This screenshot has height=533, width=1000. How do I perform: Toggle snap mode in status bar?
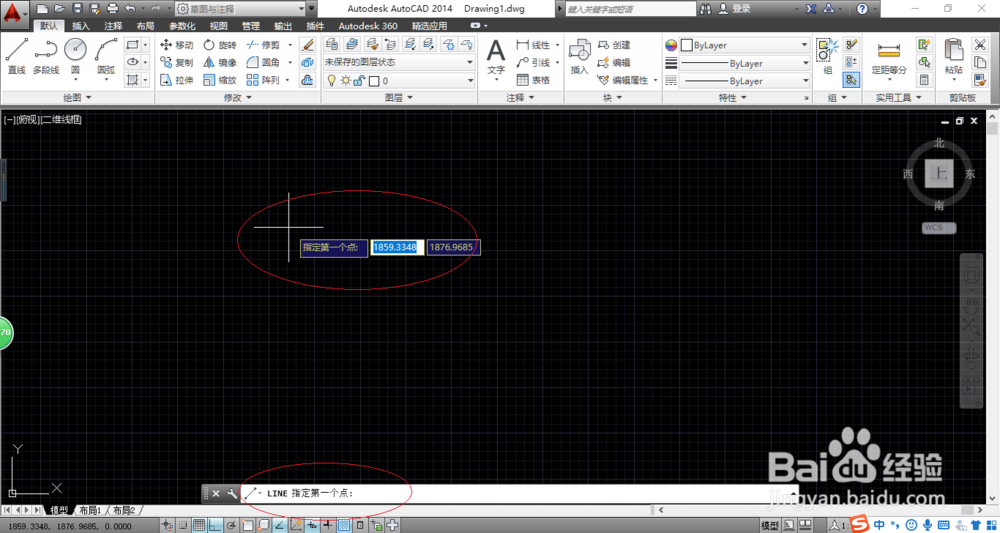[182, 526]
